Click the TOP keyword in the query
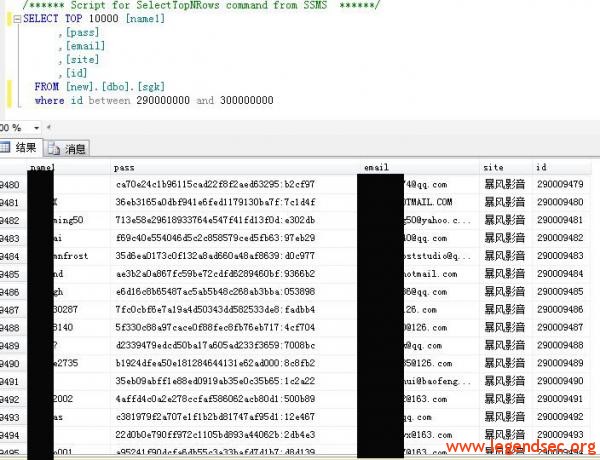 tap(73, 19)
